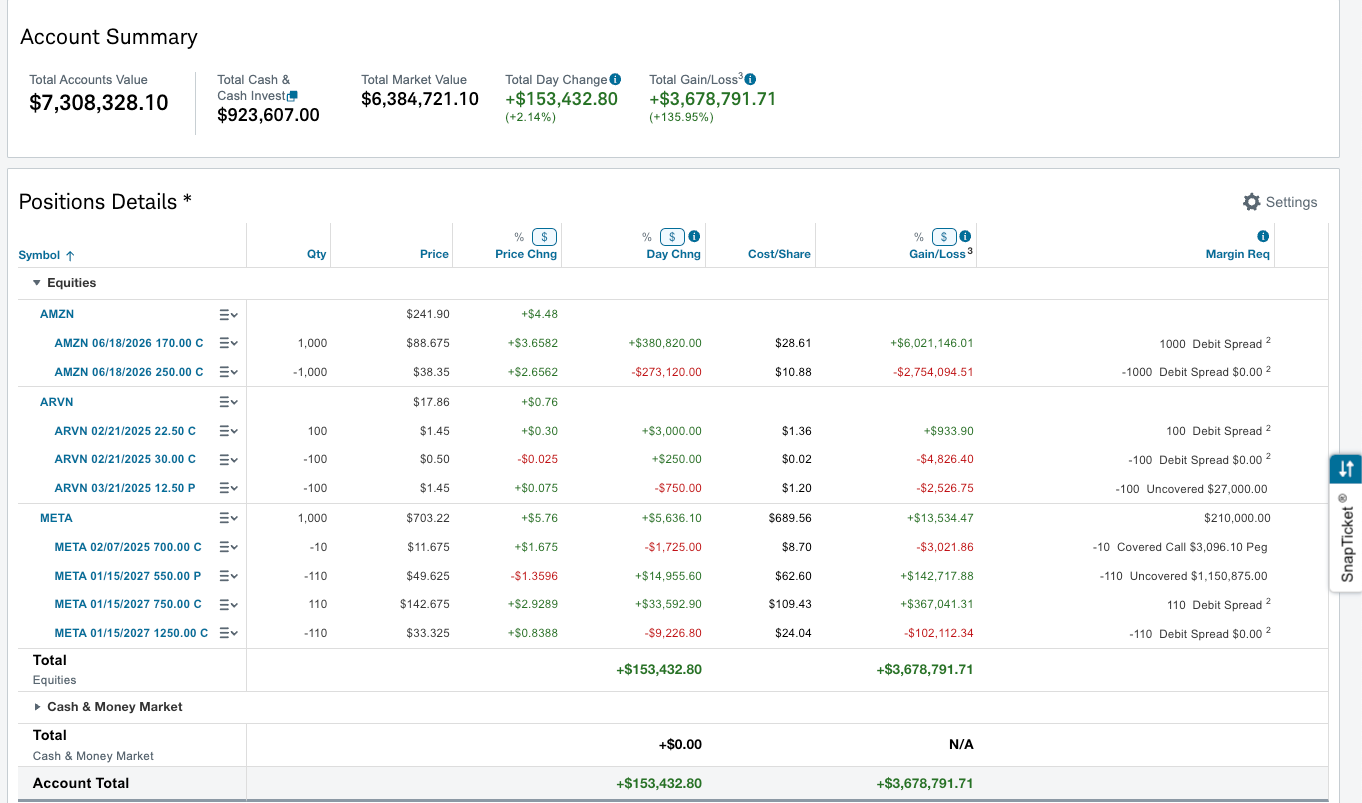Image resolution: width=1362 pixels, height=803 pixels.
Task: Open actions menu for AMZN 06/18/2026 170.00 C
Action: tap(229, 343)
